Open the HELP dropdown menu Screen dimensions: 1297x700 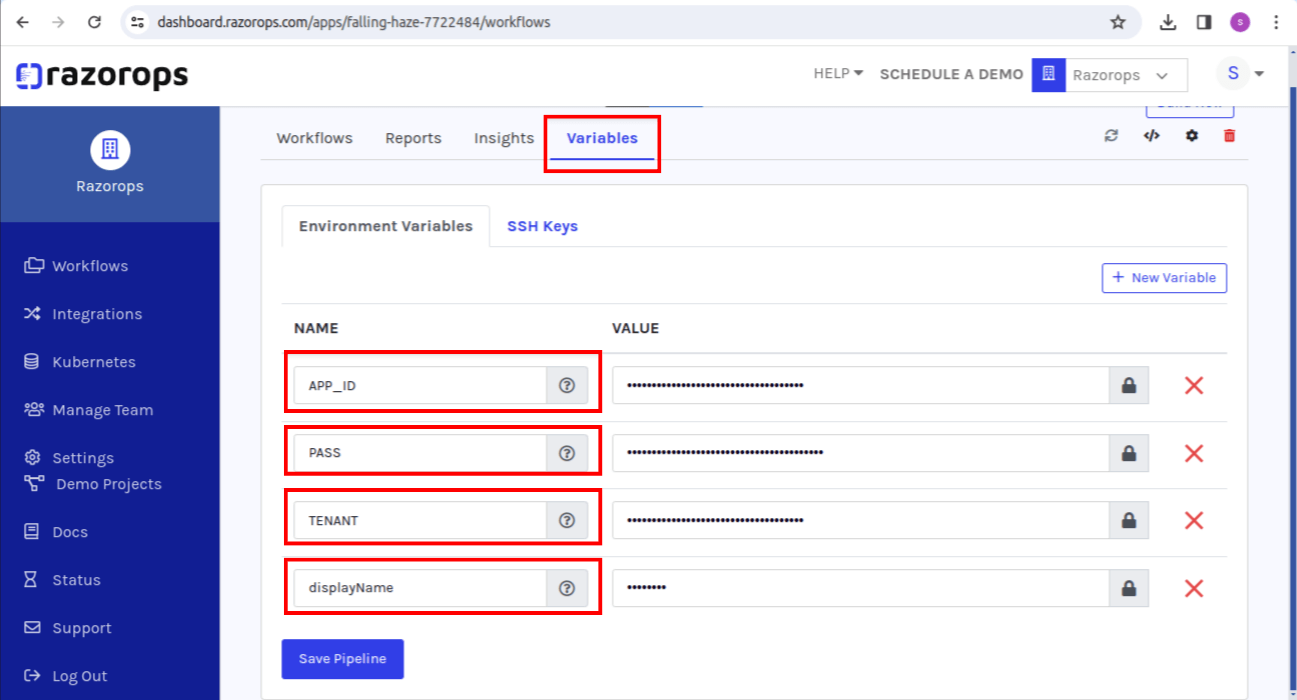837,73
